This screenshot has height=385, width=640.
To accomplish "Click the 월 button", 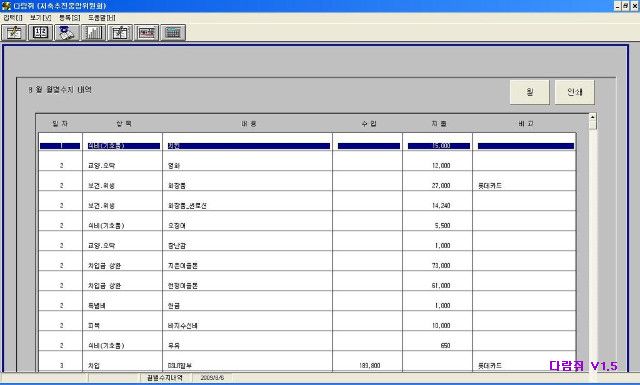I will (529, 92).
